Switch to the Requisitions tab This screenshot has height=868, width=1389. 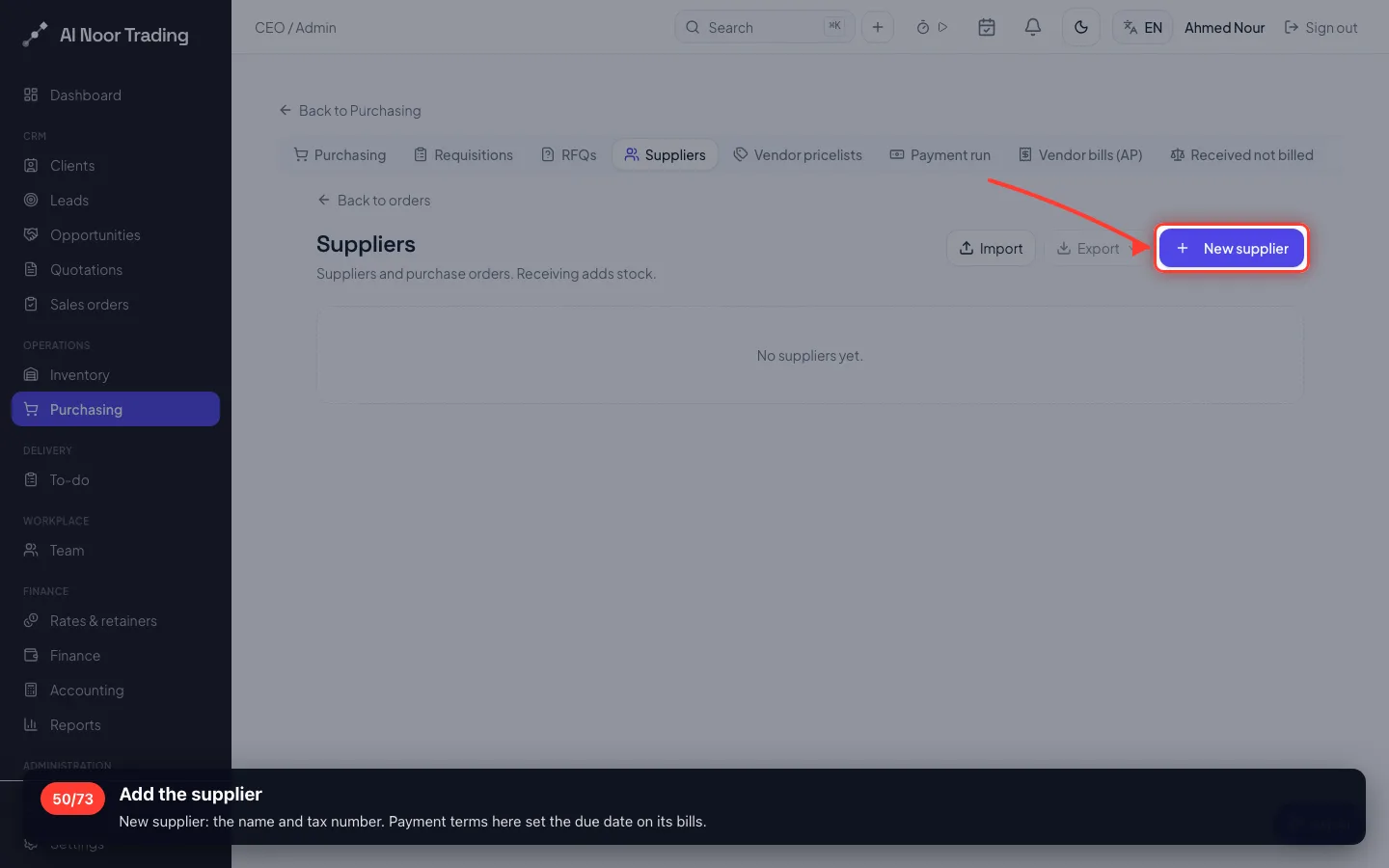[463, 155]
